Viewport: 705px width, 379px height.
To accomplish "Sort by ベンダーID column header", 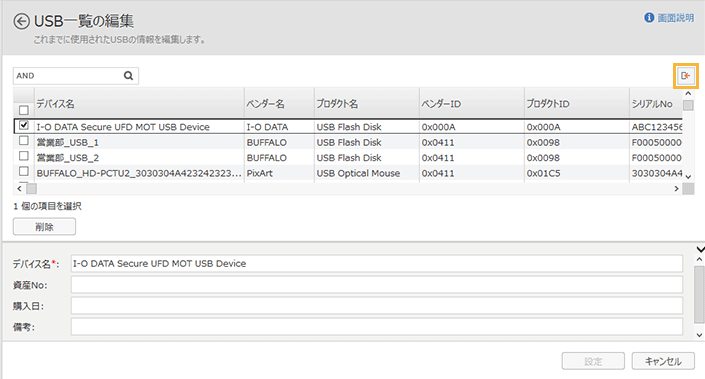I will [472, 104].
